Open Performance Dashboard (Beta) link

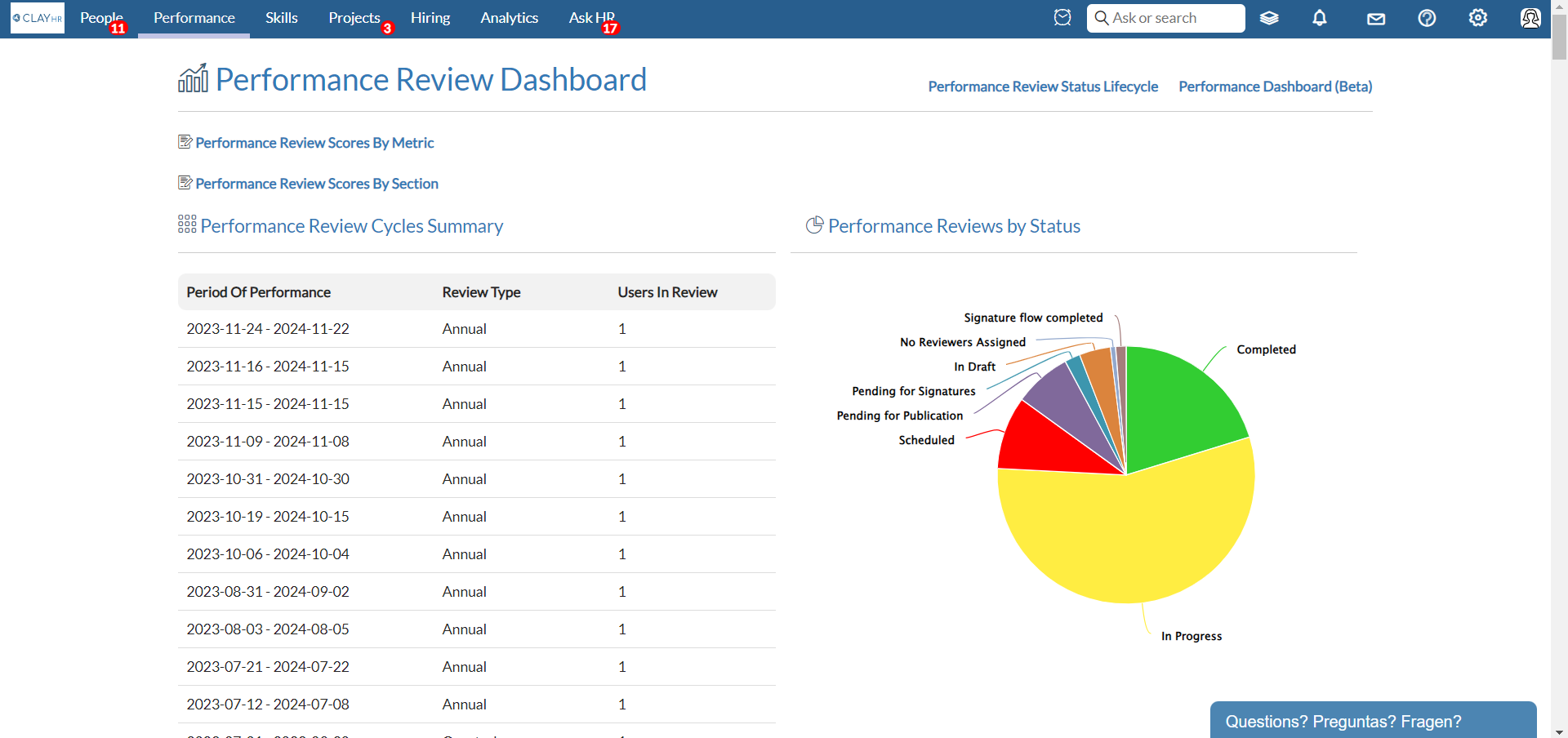tap(1276, 87)
